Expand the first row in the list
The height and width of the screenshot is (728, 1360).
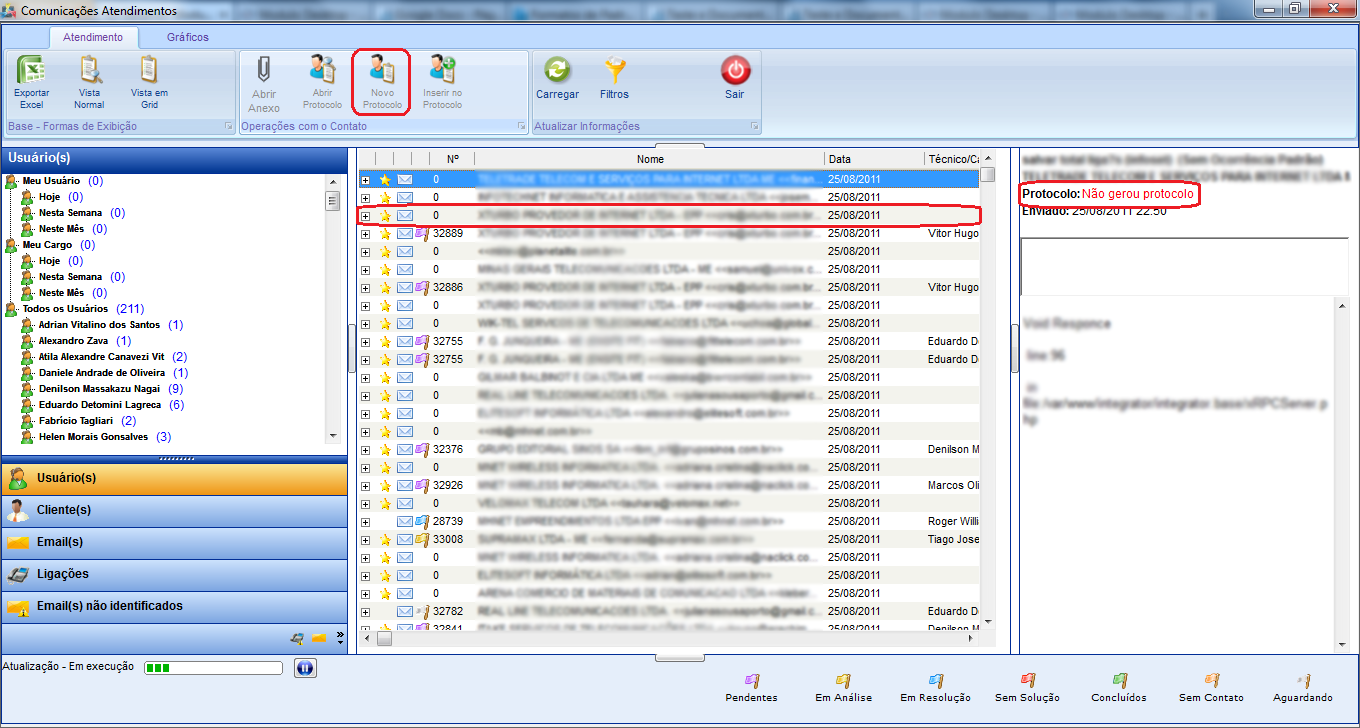coord(366,180)
